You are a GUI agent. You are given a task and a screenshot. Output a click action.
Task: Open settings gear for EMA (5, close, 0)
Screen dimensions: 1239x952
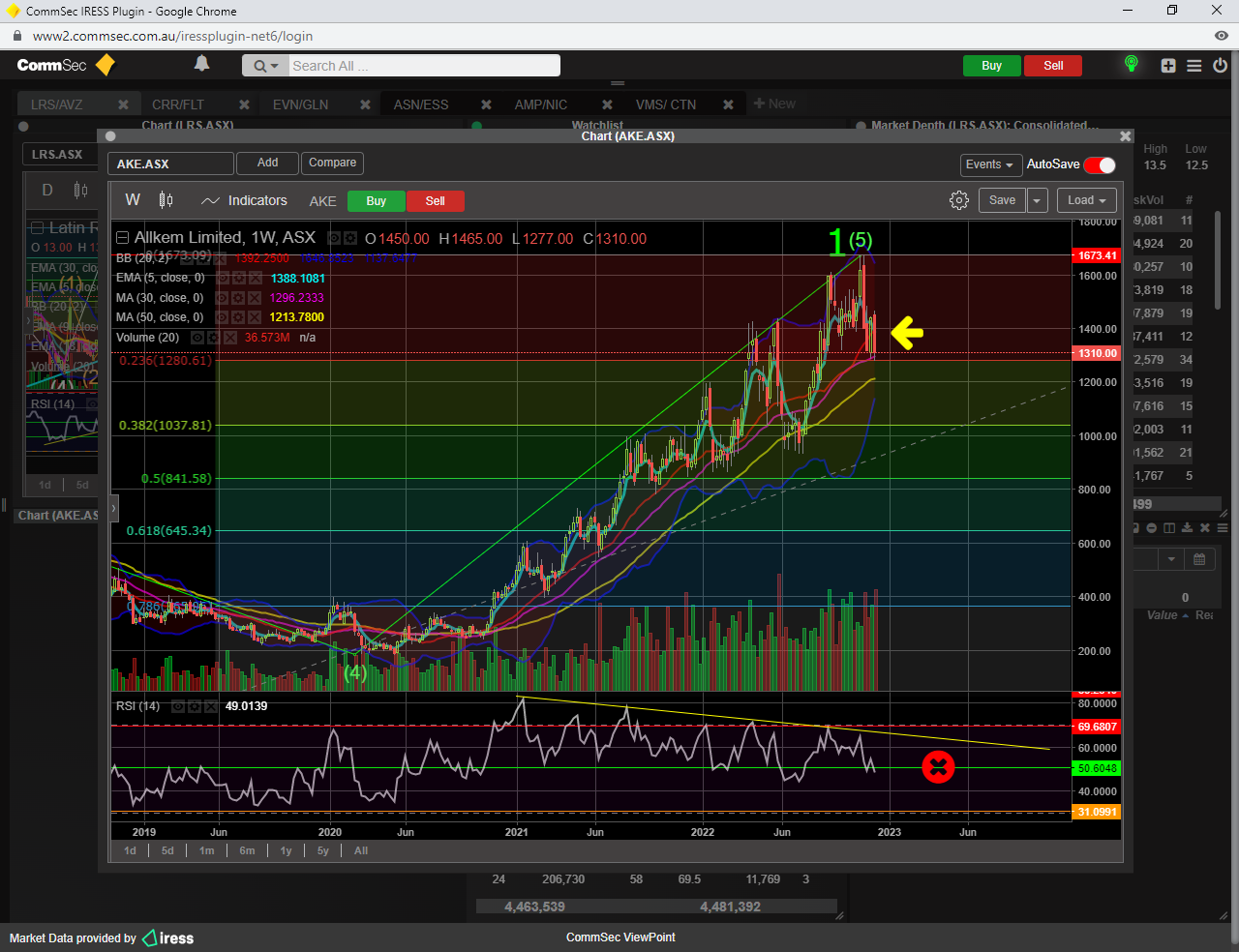(238, 278)
